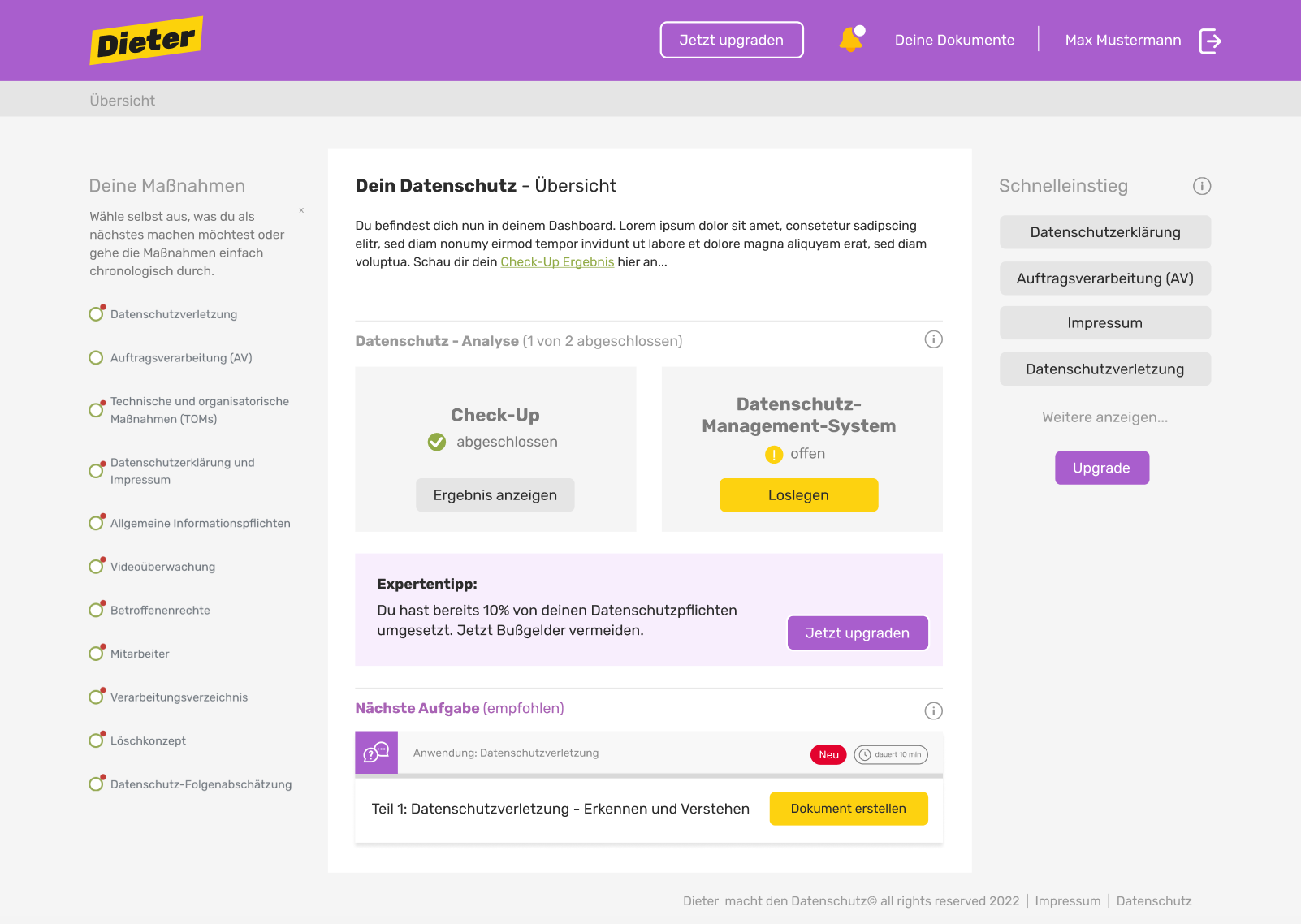Open the Deine Dokumente menu item
This screenshot has width=1301, height=924.
(954, 41)
